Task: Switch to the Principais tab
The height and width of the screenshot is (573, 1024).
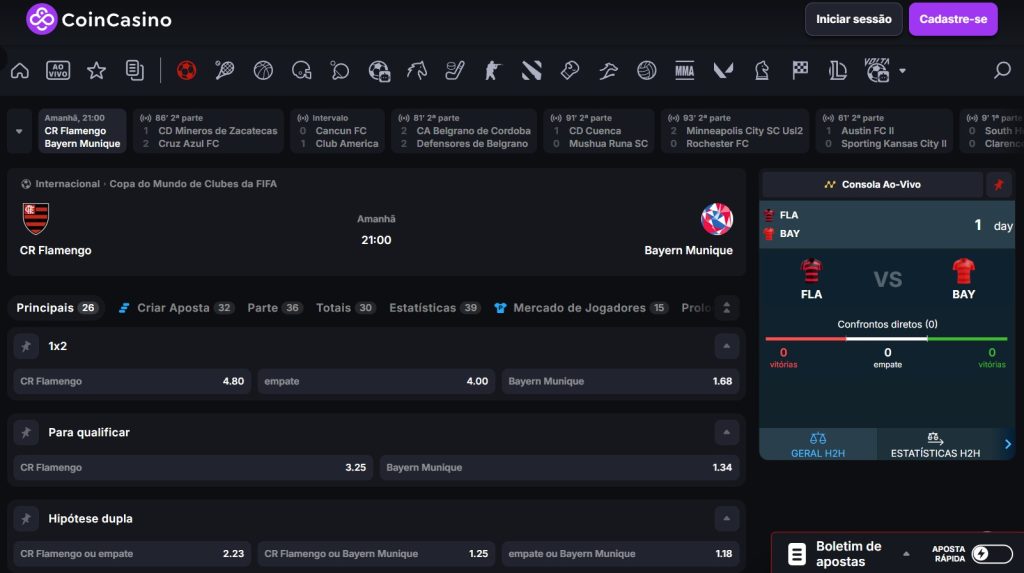Action: 57,308
